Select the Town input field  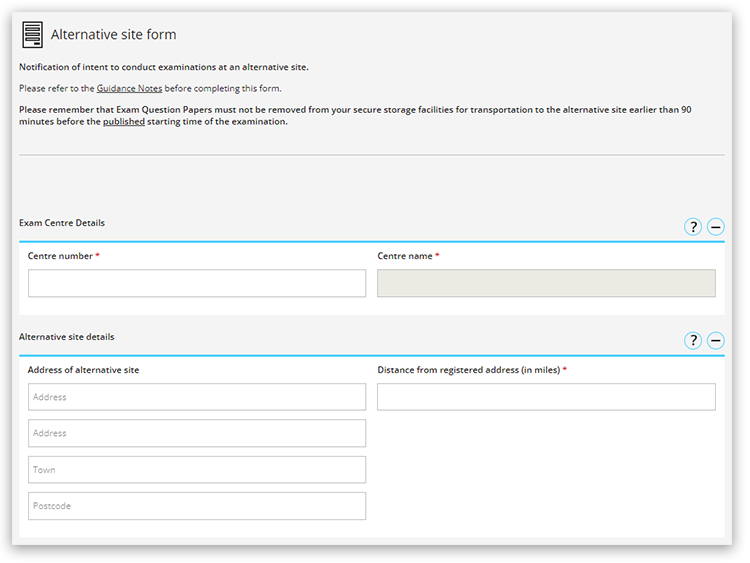click(x=197, y=470)
